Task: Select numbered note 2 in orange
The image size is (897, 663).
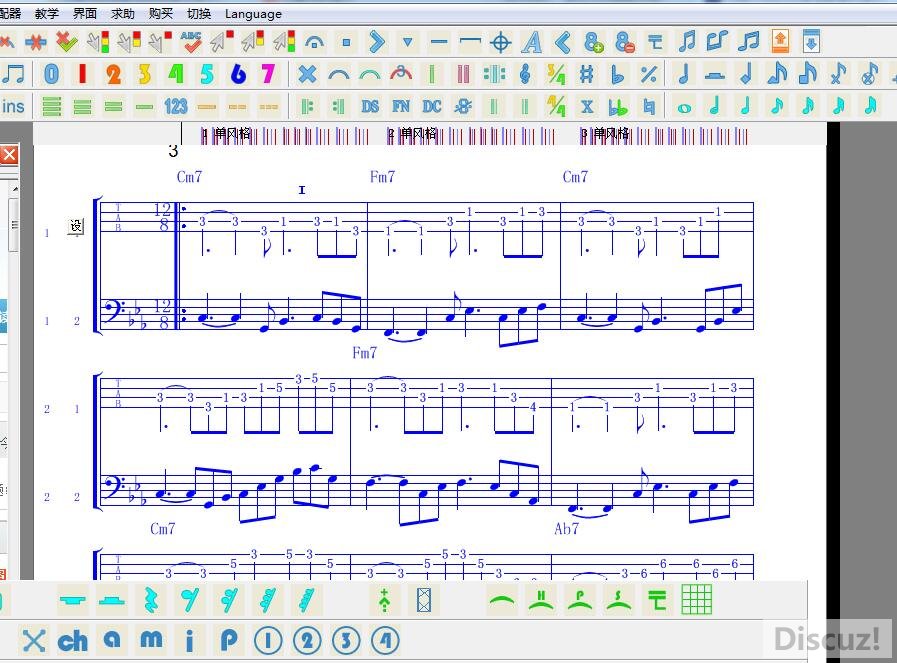Action: pos(113,74)
